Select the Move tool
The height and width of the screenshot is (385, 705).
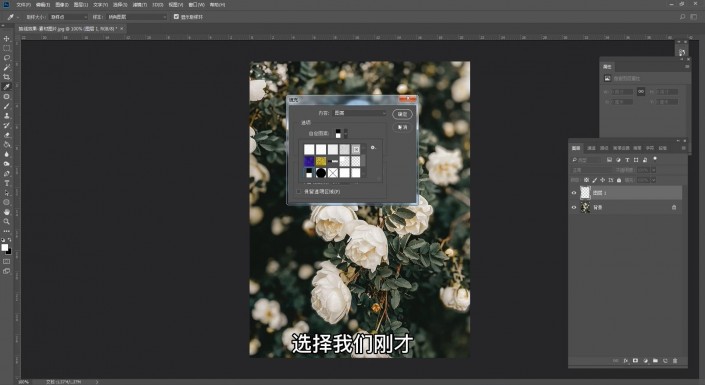click(6, 39)
